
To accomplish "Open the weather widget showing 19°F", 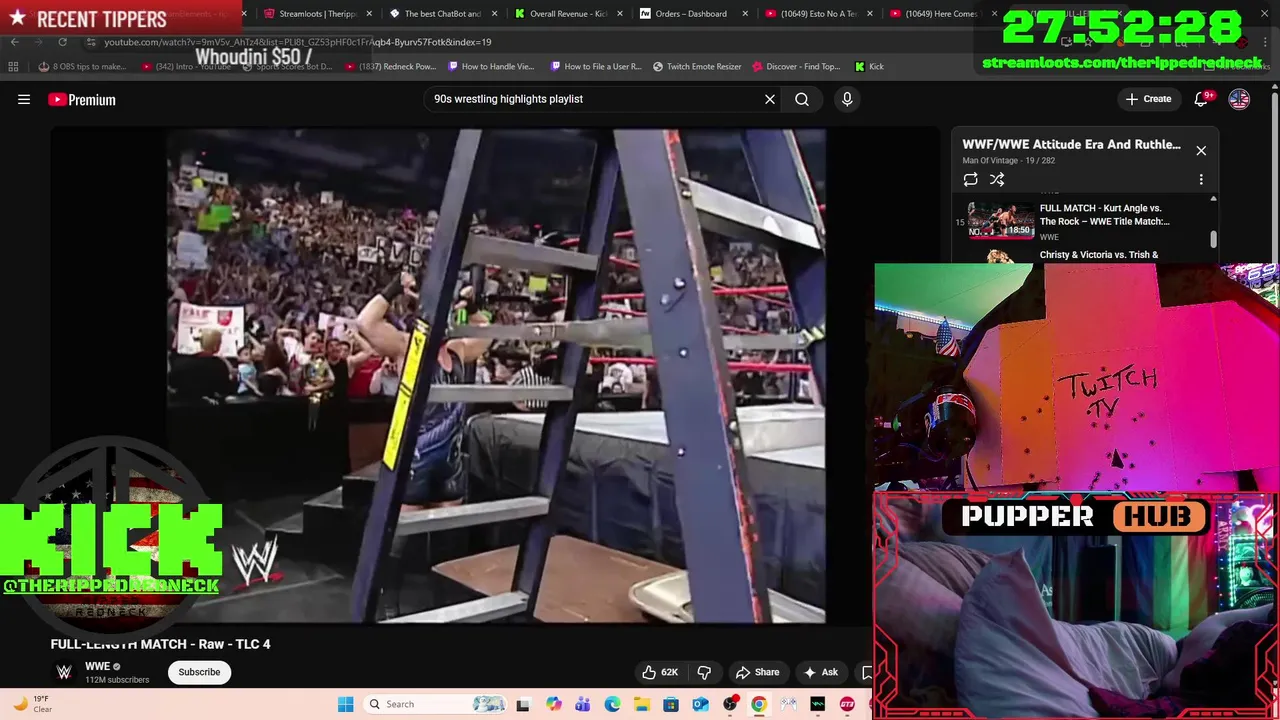I will coord(30,704).
